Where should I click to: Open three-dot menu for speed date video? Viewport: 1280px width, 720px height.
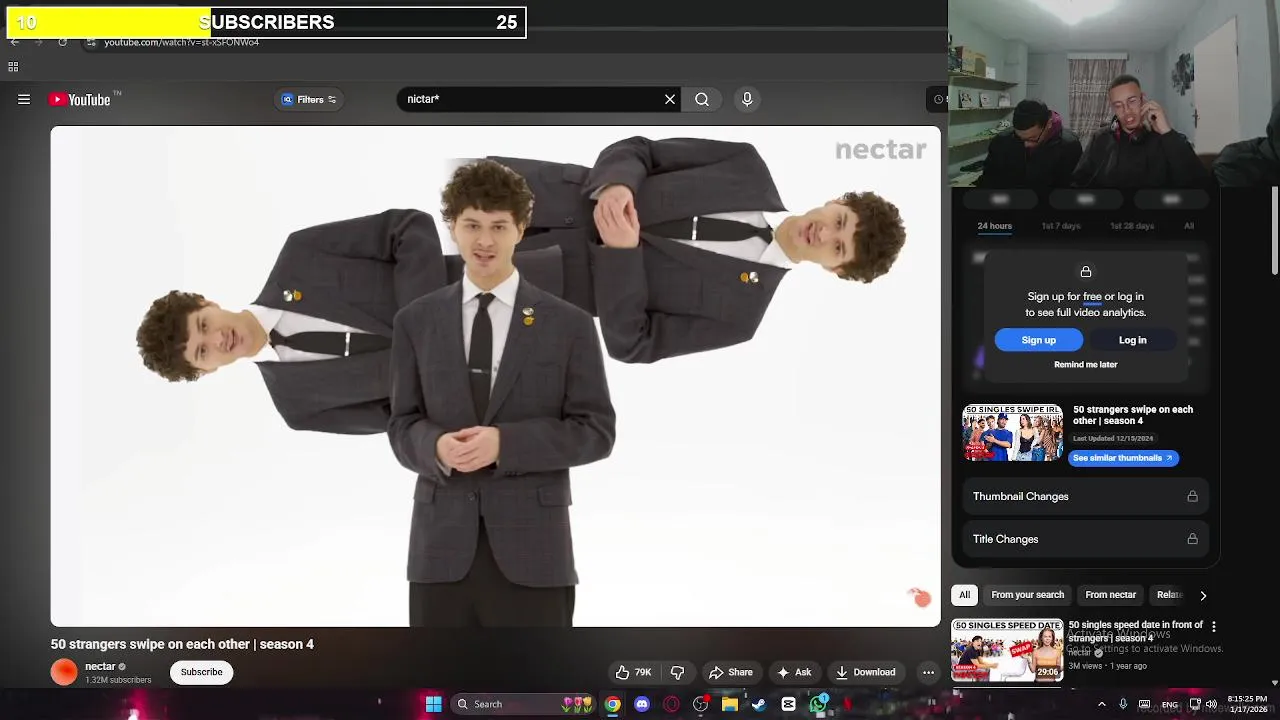1213,627
